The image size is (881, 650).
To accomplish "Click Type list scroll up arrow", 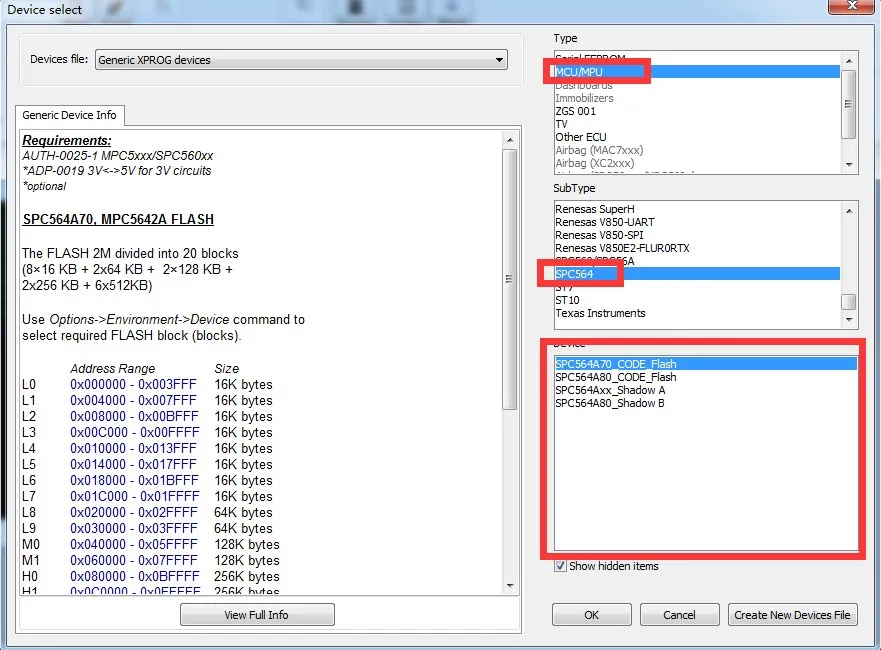I will 849,60.
